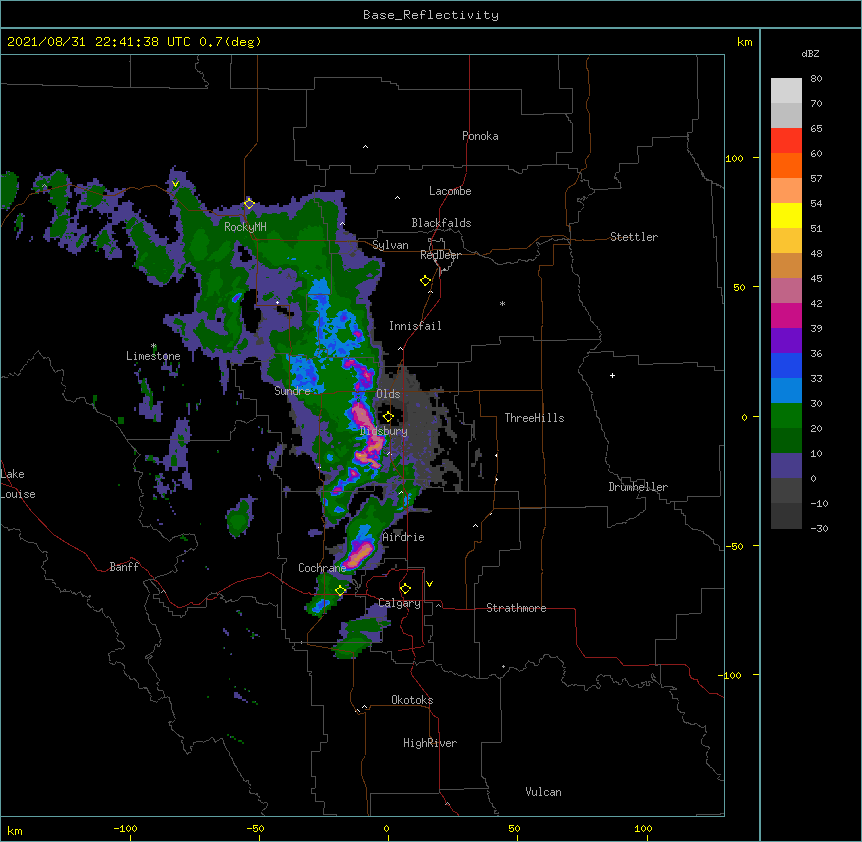Screen dimensions: 862x842
Task: Click the red 65 dBZ color swatch
Action: [x=786, y=140]
